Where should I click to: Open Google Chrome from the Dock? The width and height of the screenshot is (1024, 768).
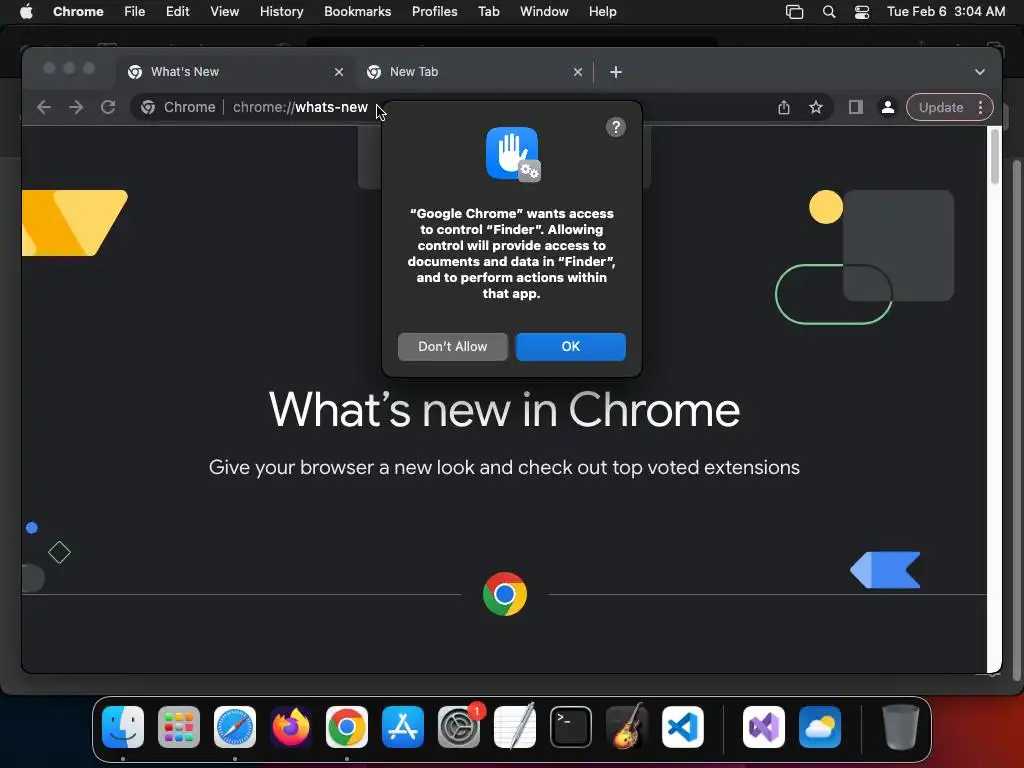347,727
